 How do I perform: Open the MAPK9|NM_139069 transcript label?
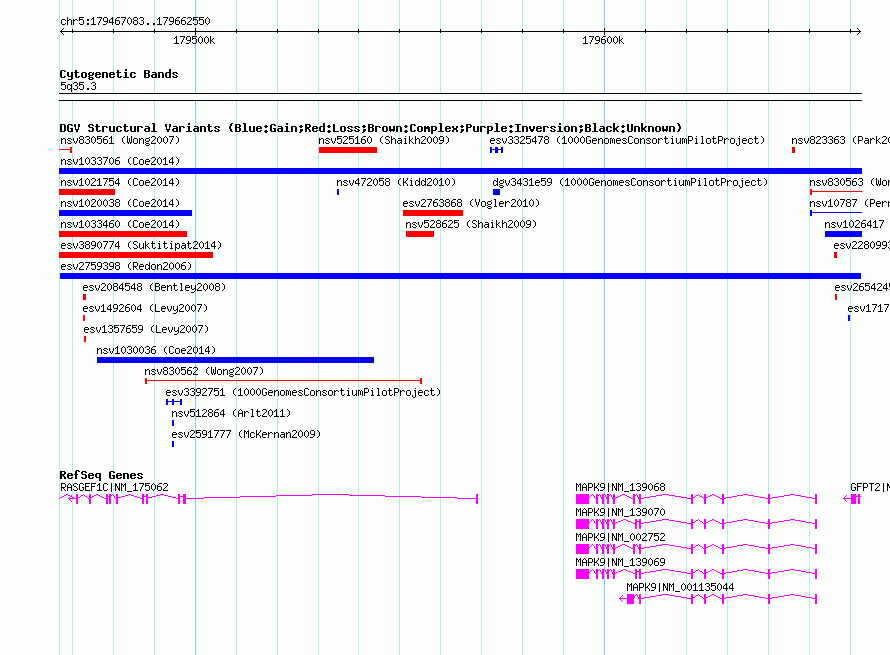pos(620,562)
